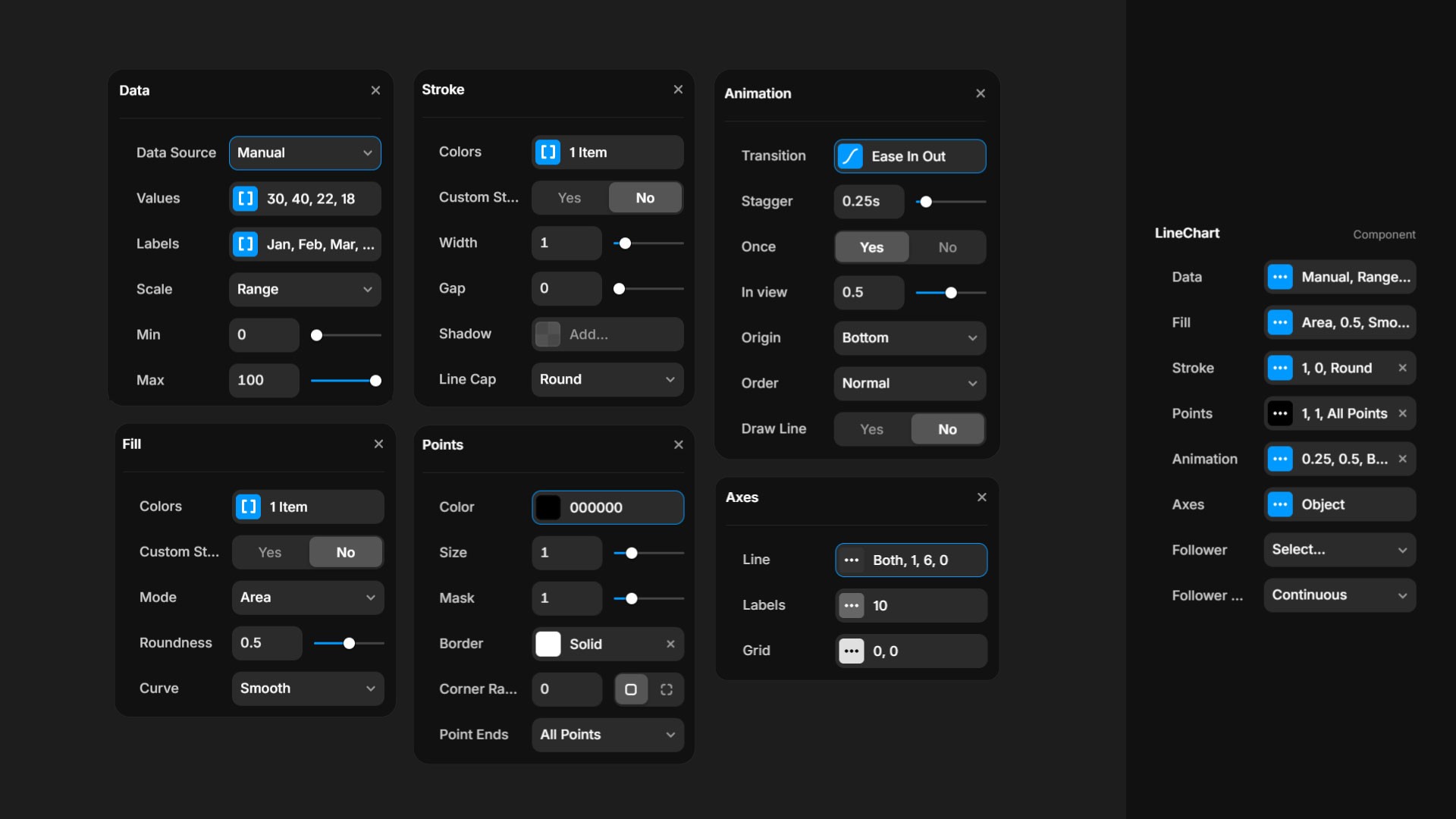Click the Roundness slider handle
This screenshot has width=1456, height=819.
(349, 643)
